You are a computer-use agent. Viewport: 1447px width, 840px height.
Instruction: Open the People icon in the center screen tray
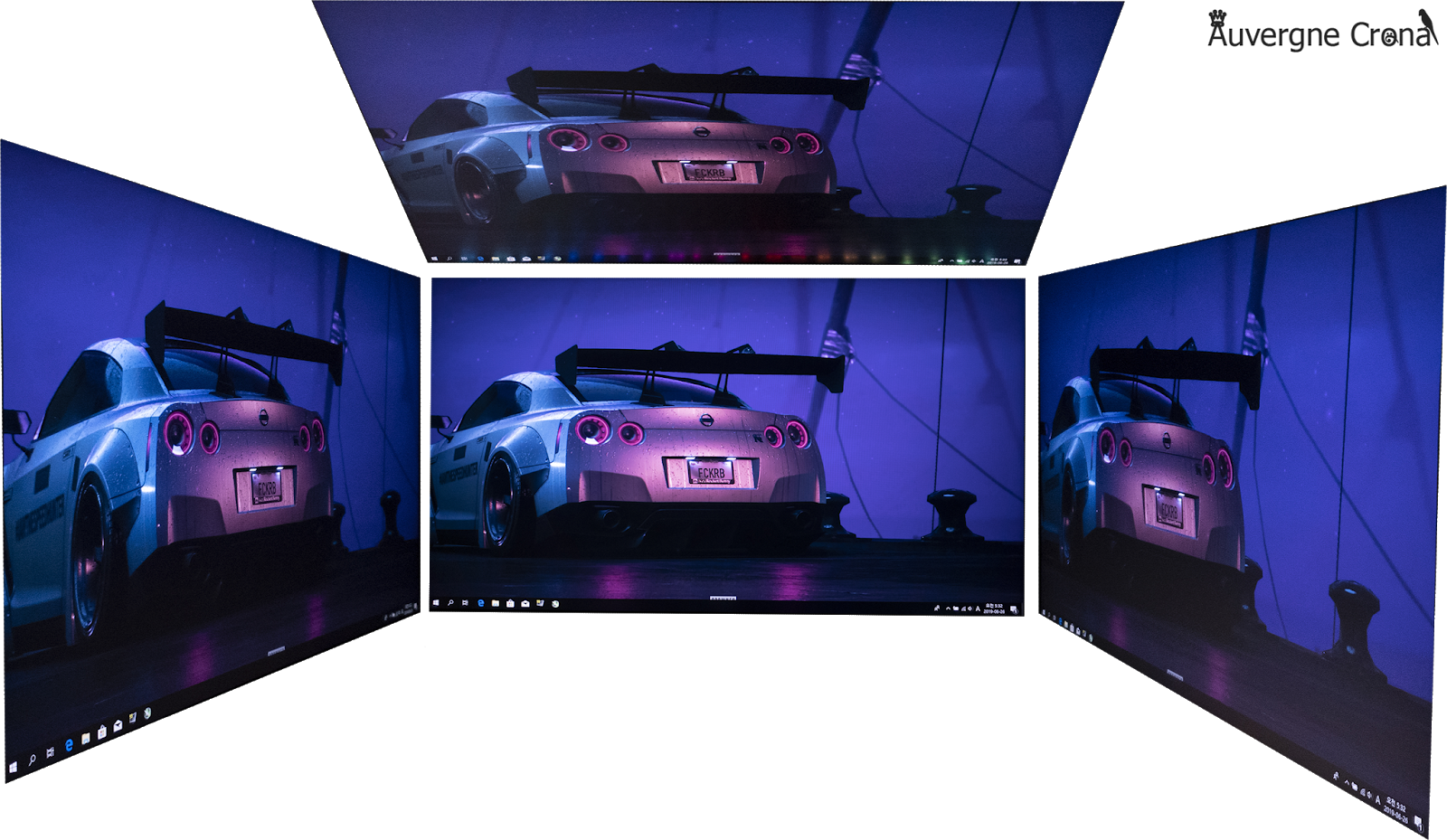tap(936, 609)
